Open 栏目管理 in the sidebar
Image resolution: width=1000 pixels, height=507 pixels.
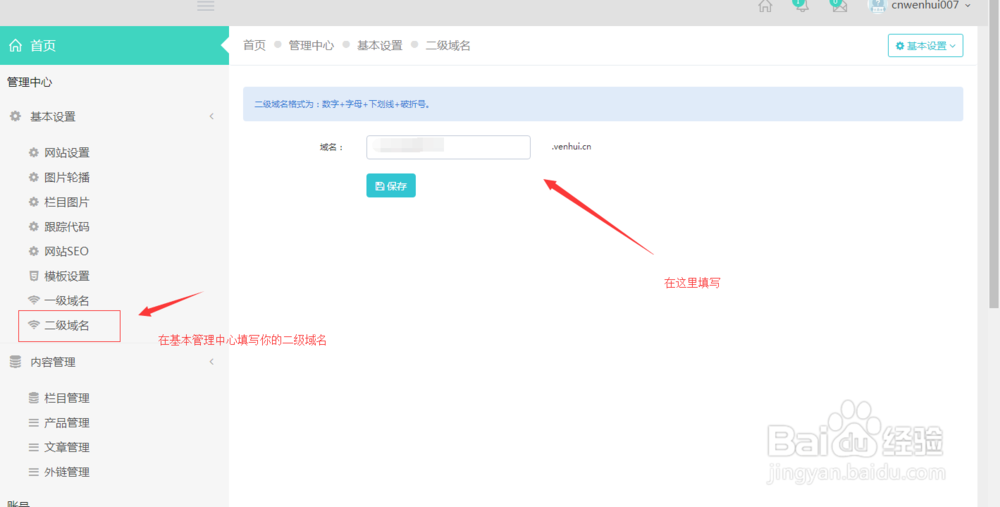pyautogui.click(x=67, y=399)
